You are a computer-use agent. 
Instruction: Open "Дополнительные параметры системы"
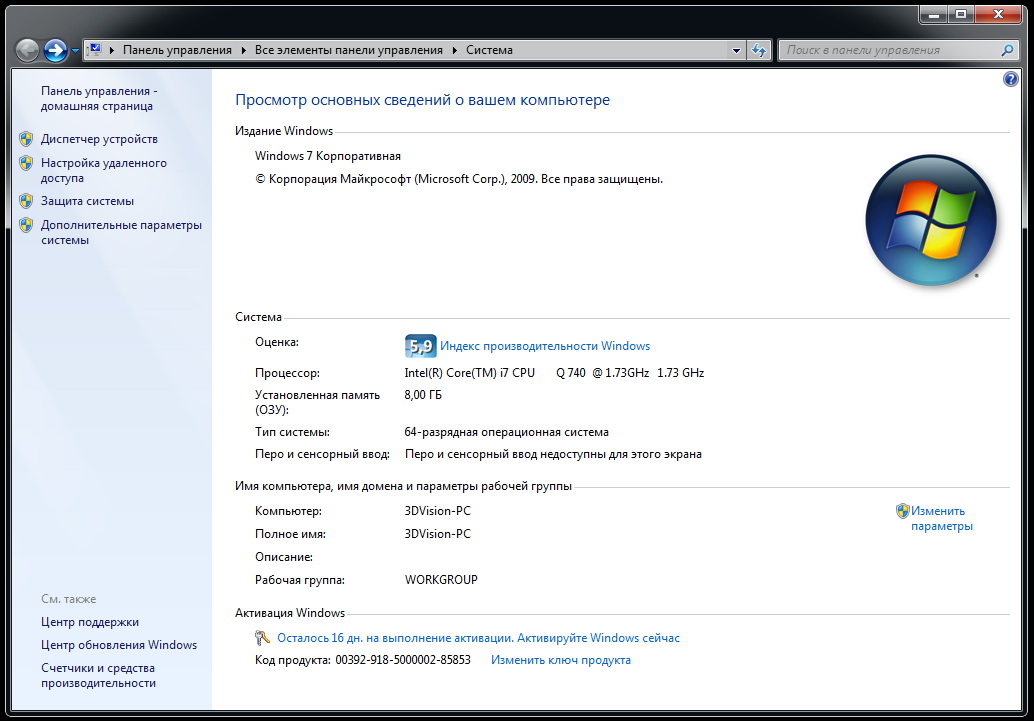tap(121, 232)
